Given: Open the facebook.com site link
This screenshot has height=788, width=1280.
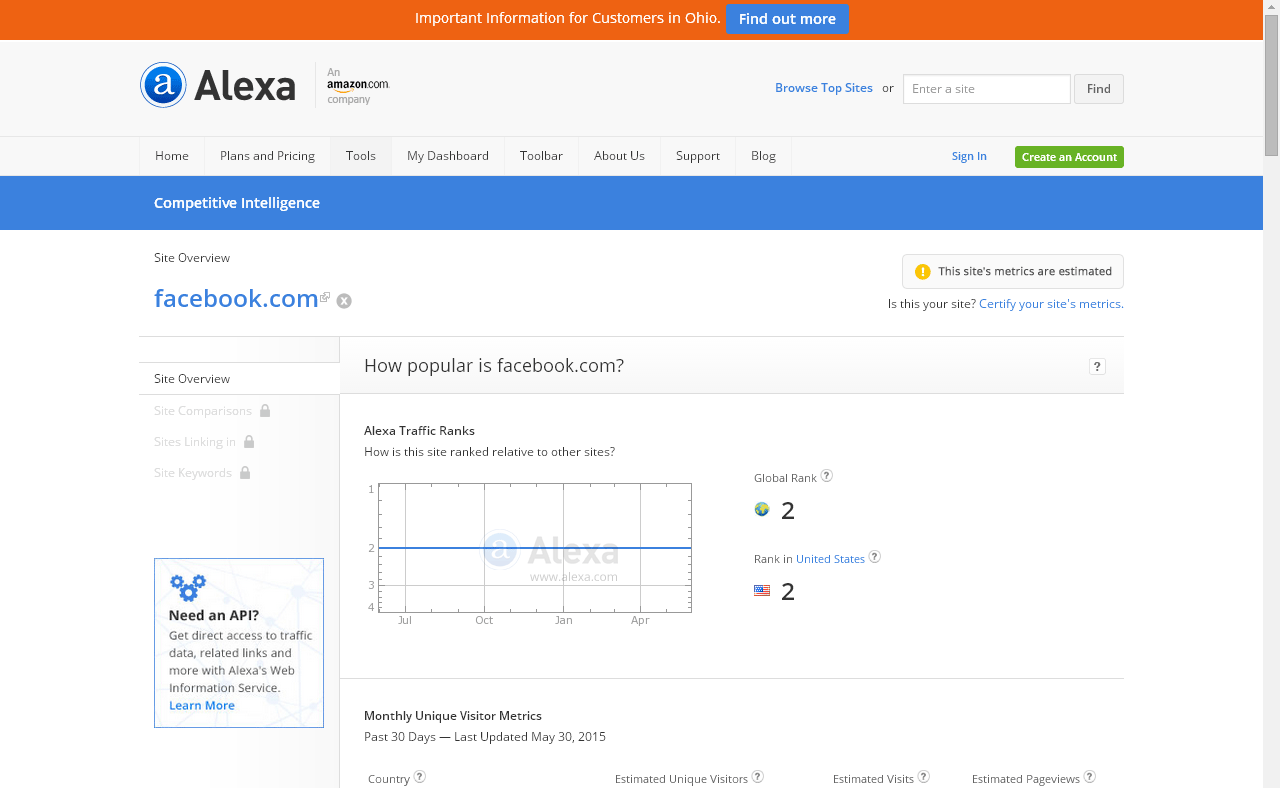Looking at the screenshot, I should (236, 298).
